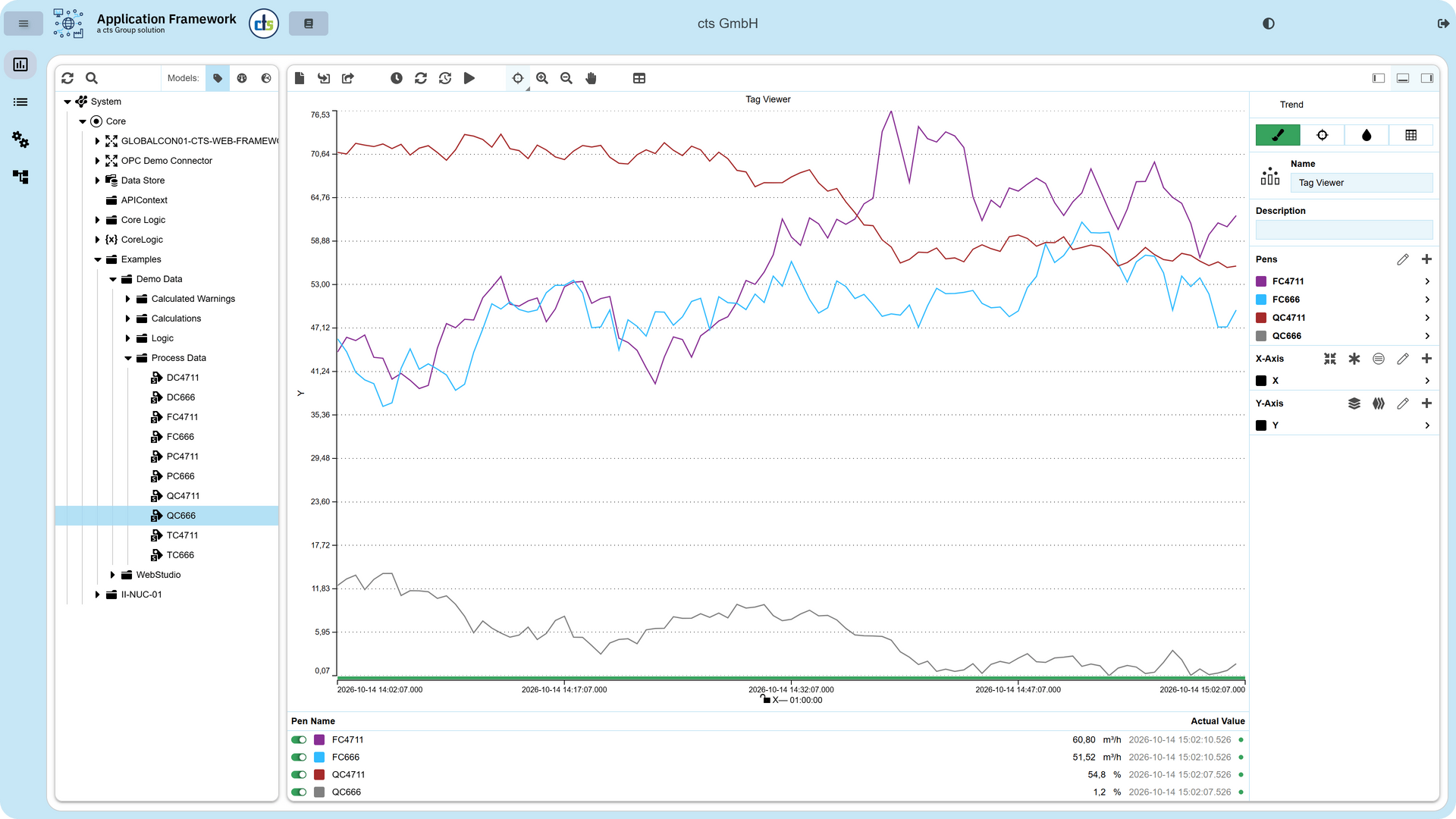
Task: Zoom out of the trend chart
Action: 566,78
